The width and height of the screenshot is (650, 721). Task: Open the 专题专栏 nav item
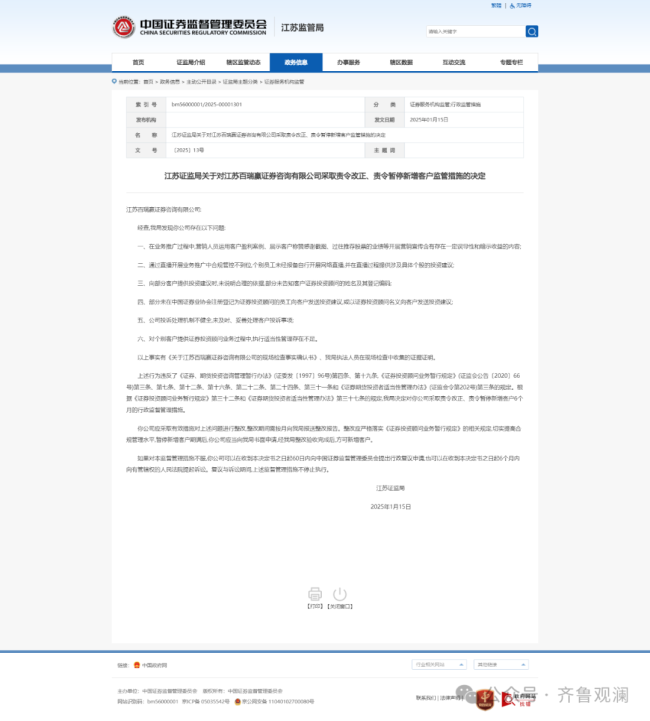[x=511, y=62]
